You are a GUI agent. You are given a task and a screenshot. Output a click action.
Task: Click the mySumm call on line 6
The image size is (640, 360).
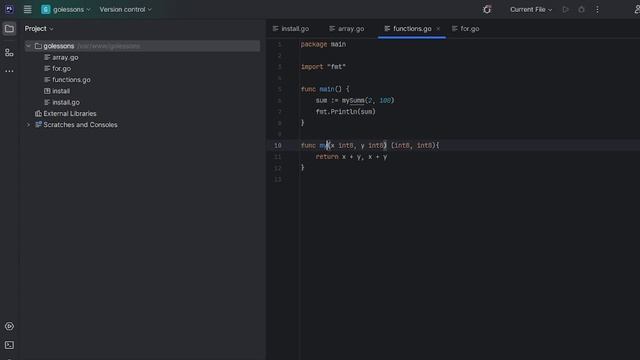click(353, 100)
